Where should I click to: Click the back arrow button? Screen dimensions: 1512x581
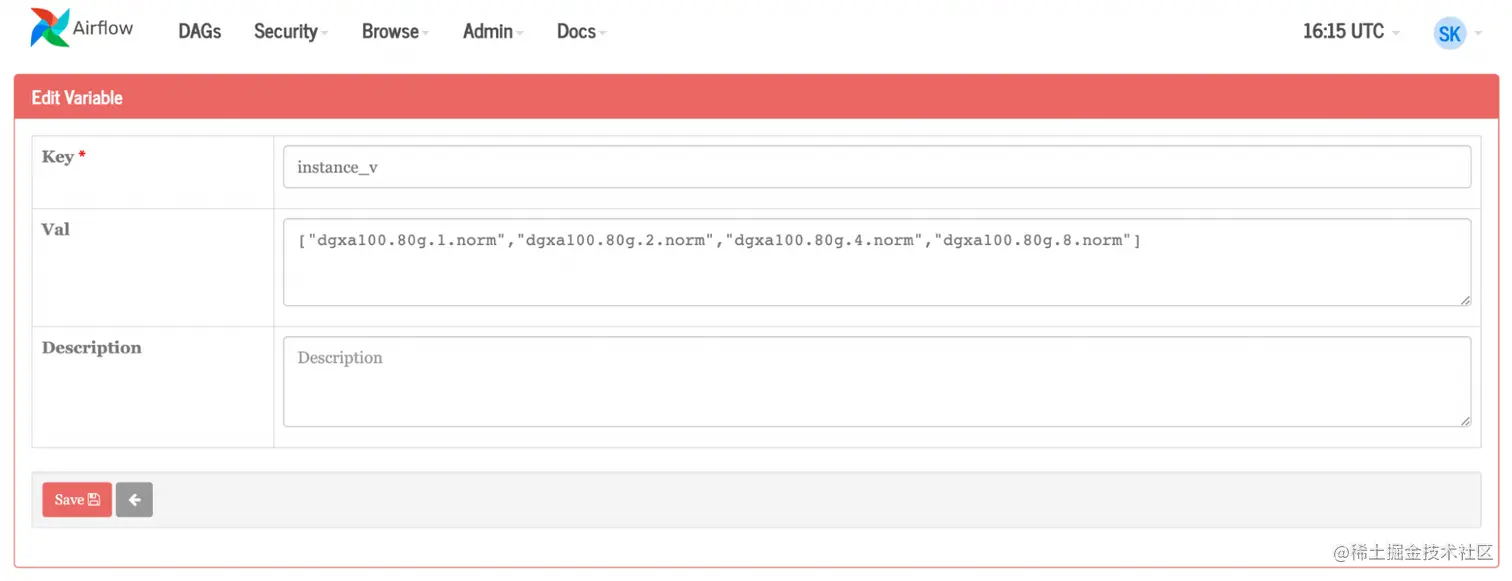pos(134,499)
